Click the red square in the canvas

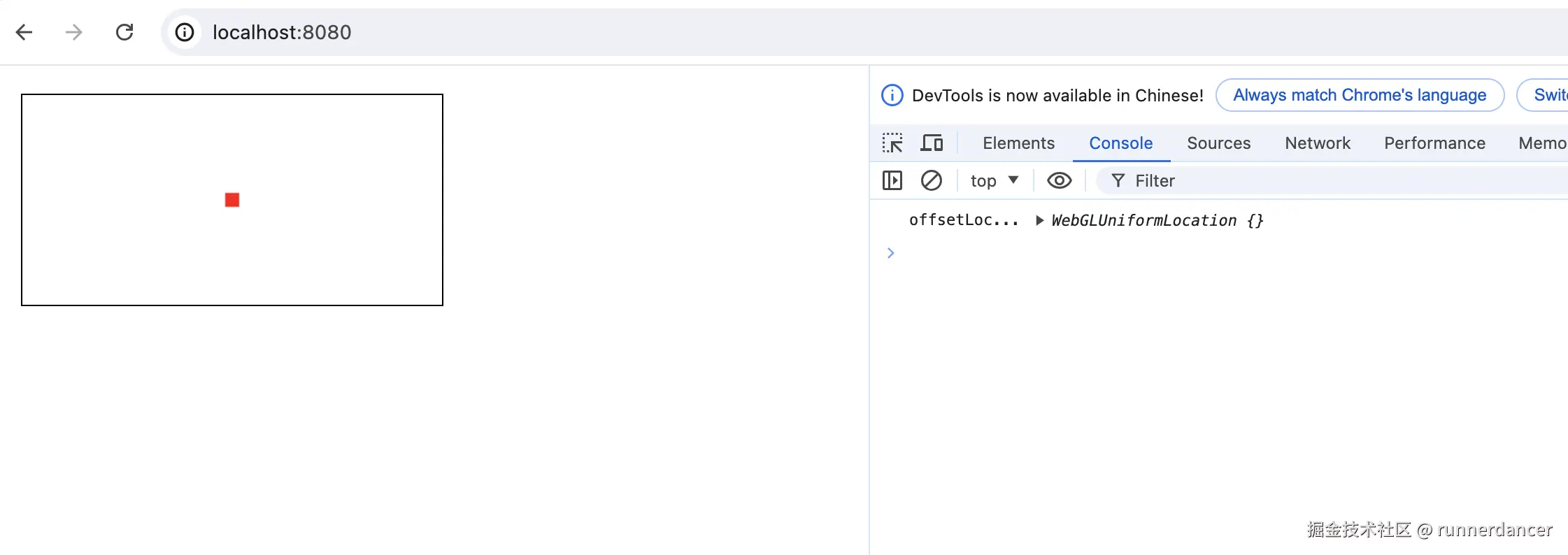click(232, 201)
